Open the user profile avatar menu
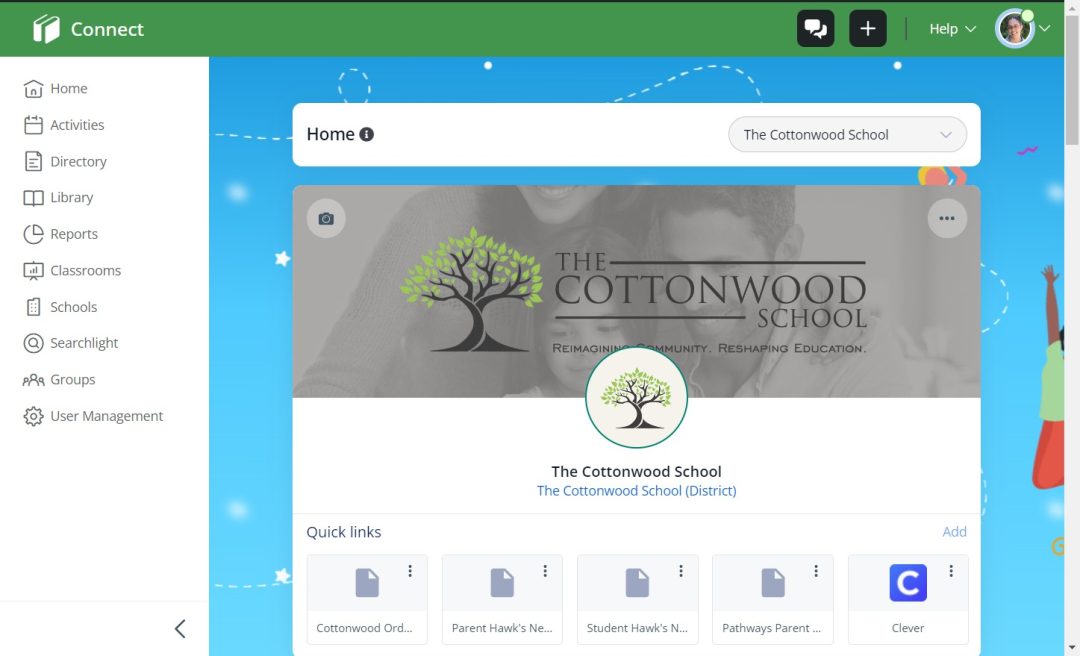 pyautogui.click(x=1015, y=29)
